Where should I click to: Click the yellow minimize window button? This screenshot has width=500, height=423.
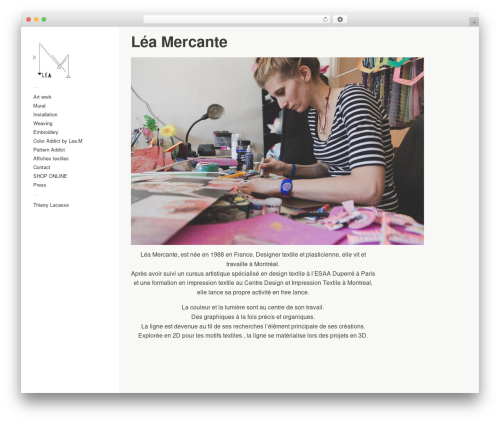click(x=36, y=19)
